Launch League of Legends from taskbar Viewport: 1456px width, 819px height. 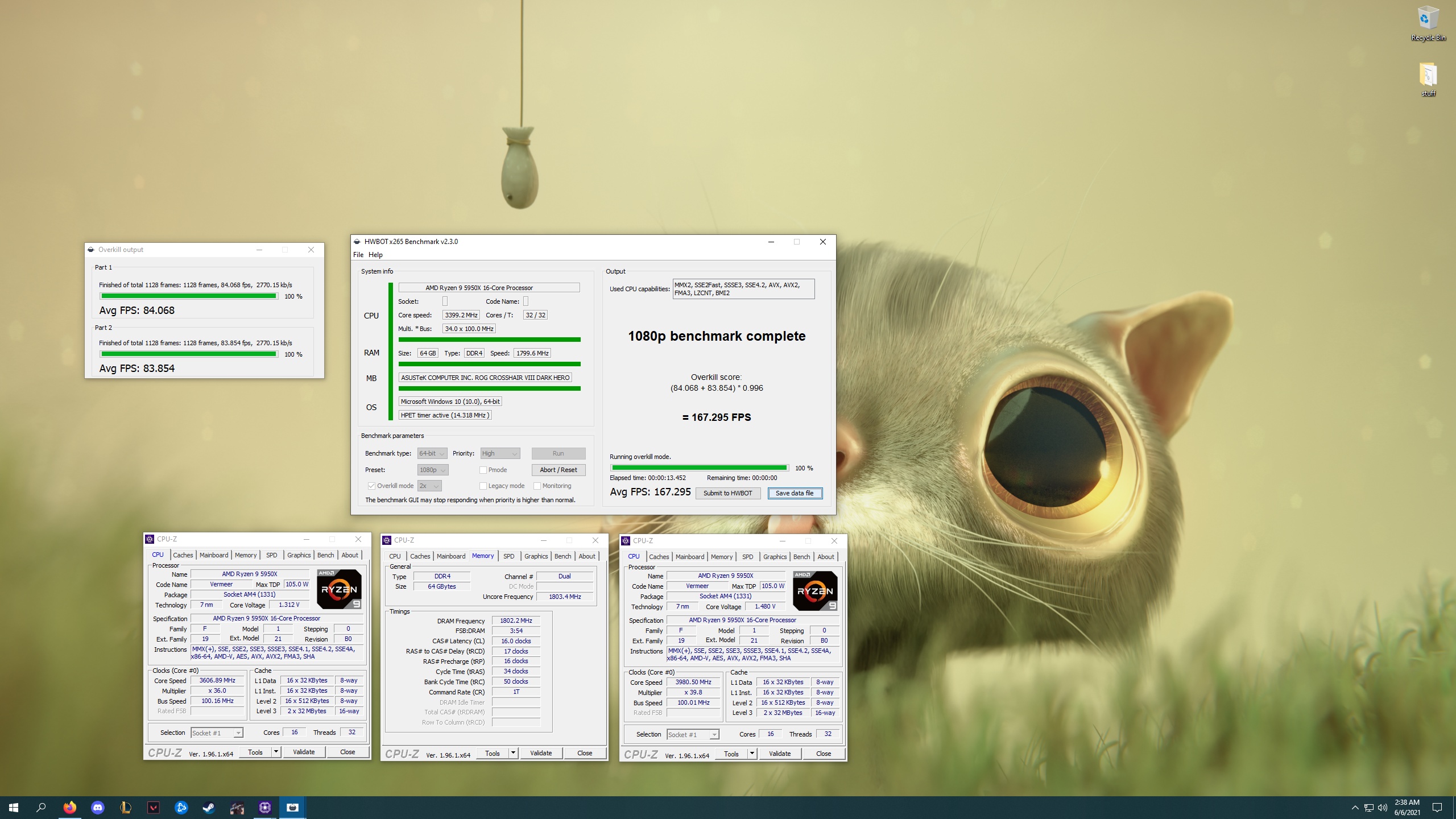[x=126, y=807]
